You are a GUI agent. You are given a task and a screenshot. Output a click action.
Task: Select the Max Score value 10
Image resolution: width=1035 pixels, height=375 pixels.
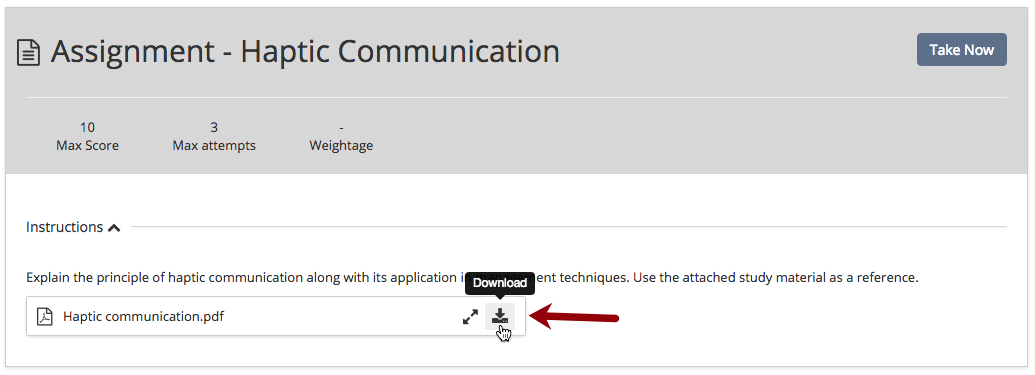tap(87, 127)
